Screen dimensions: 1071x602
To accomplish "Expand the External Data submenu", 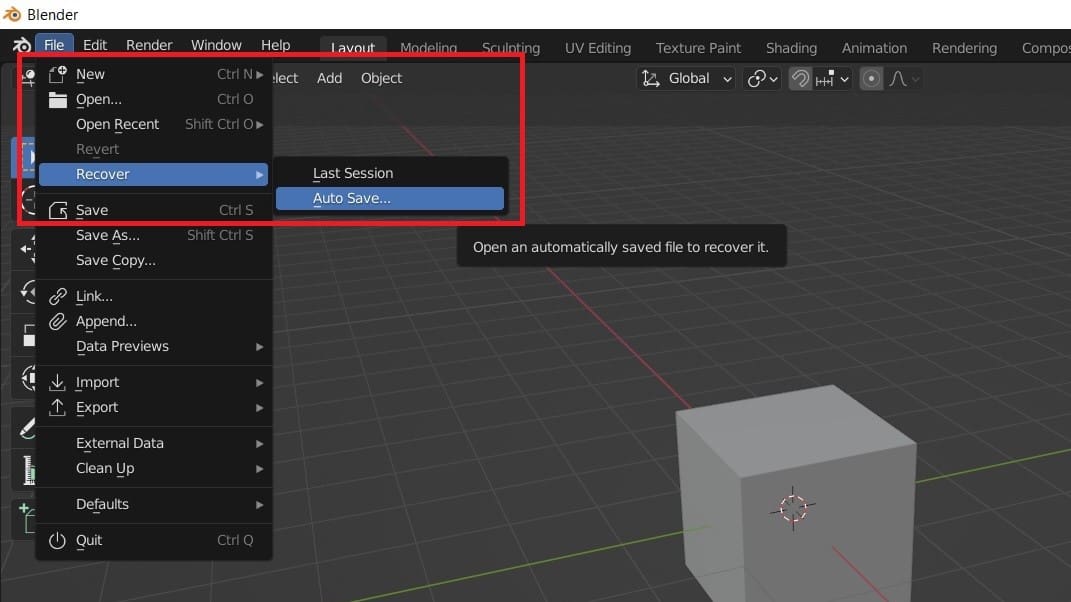I will [x=154, y=443].
